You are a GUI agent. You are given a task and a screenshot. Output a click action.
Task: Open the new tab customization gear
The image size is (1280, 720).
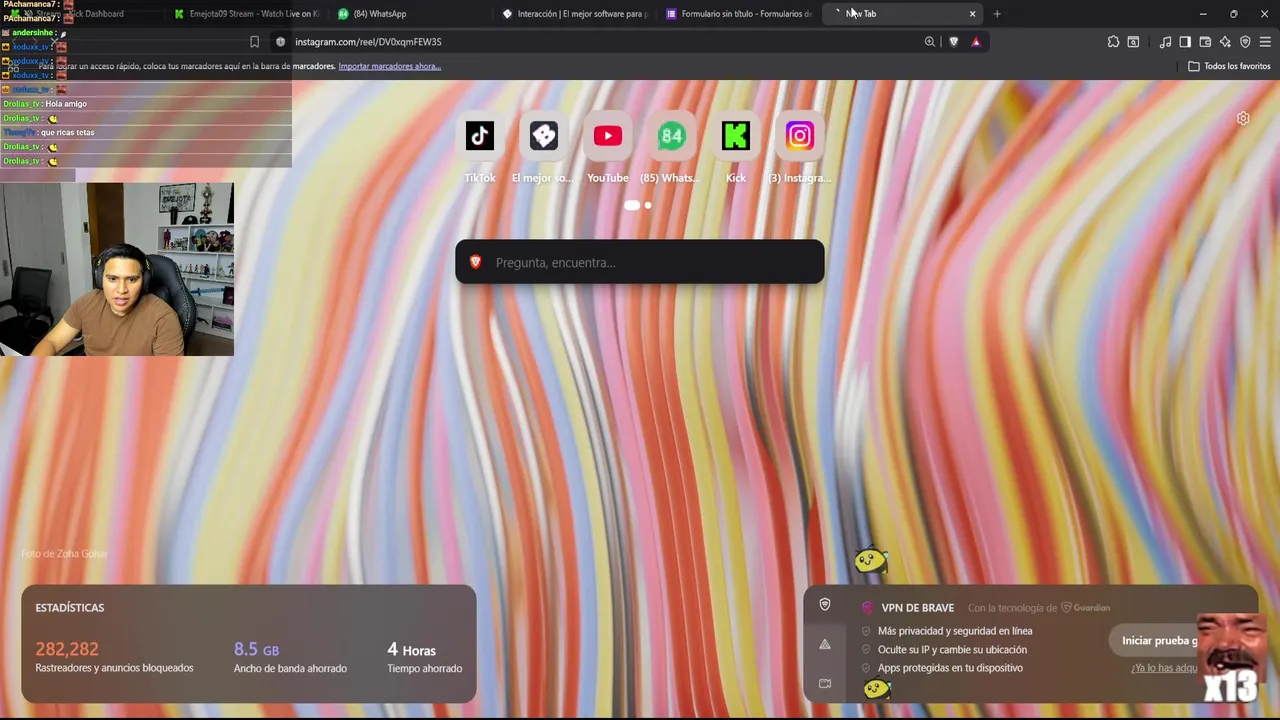pos(1243,118)
